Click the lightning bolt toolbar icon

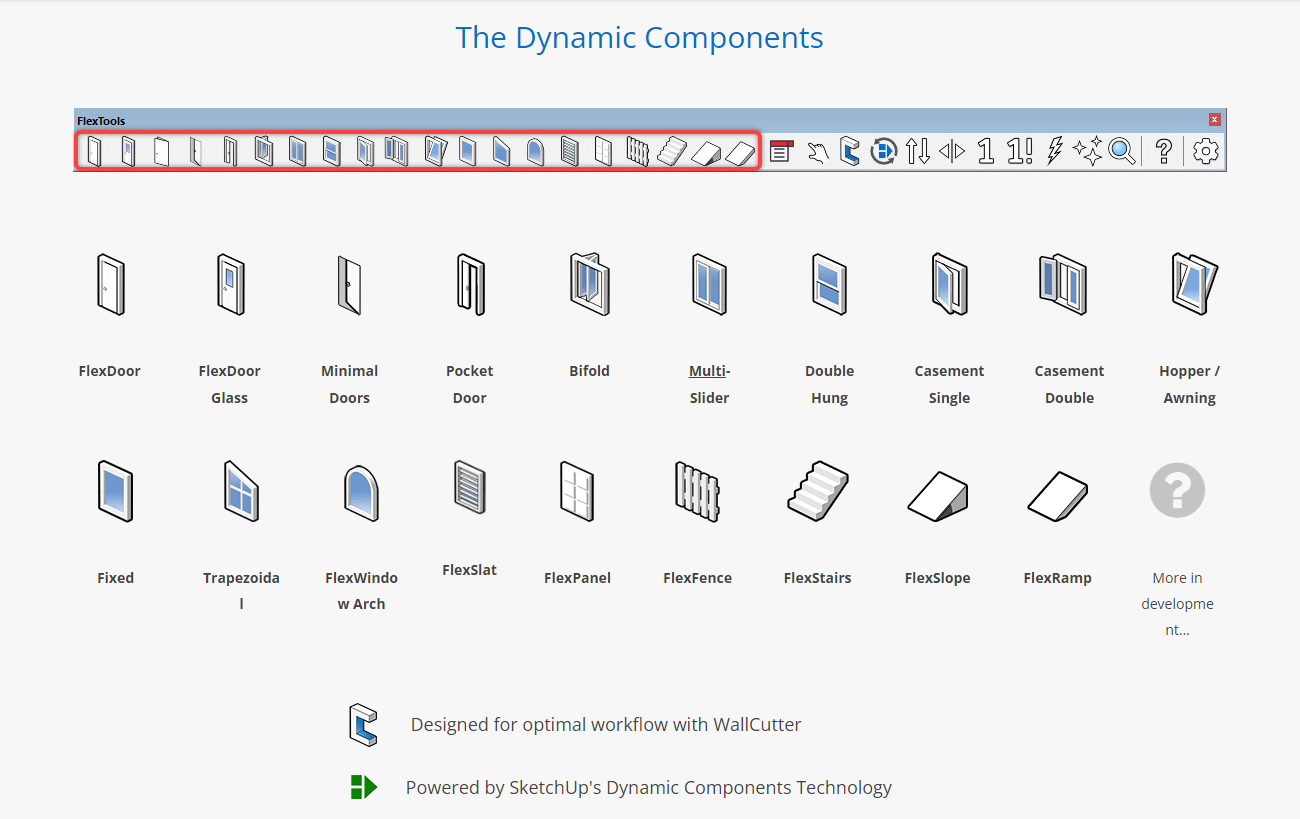[1054, 151]
